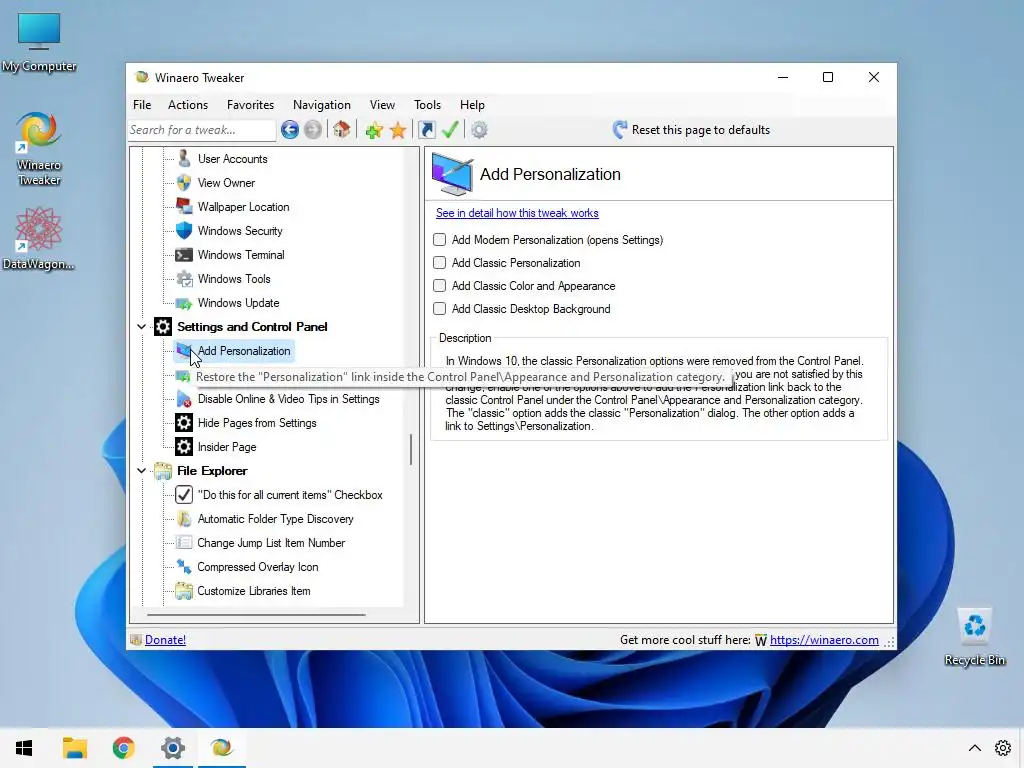Add current tweak to favorites icon
Screen dimensions: 1024x768
click(374, 130)
